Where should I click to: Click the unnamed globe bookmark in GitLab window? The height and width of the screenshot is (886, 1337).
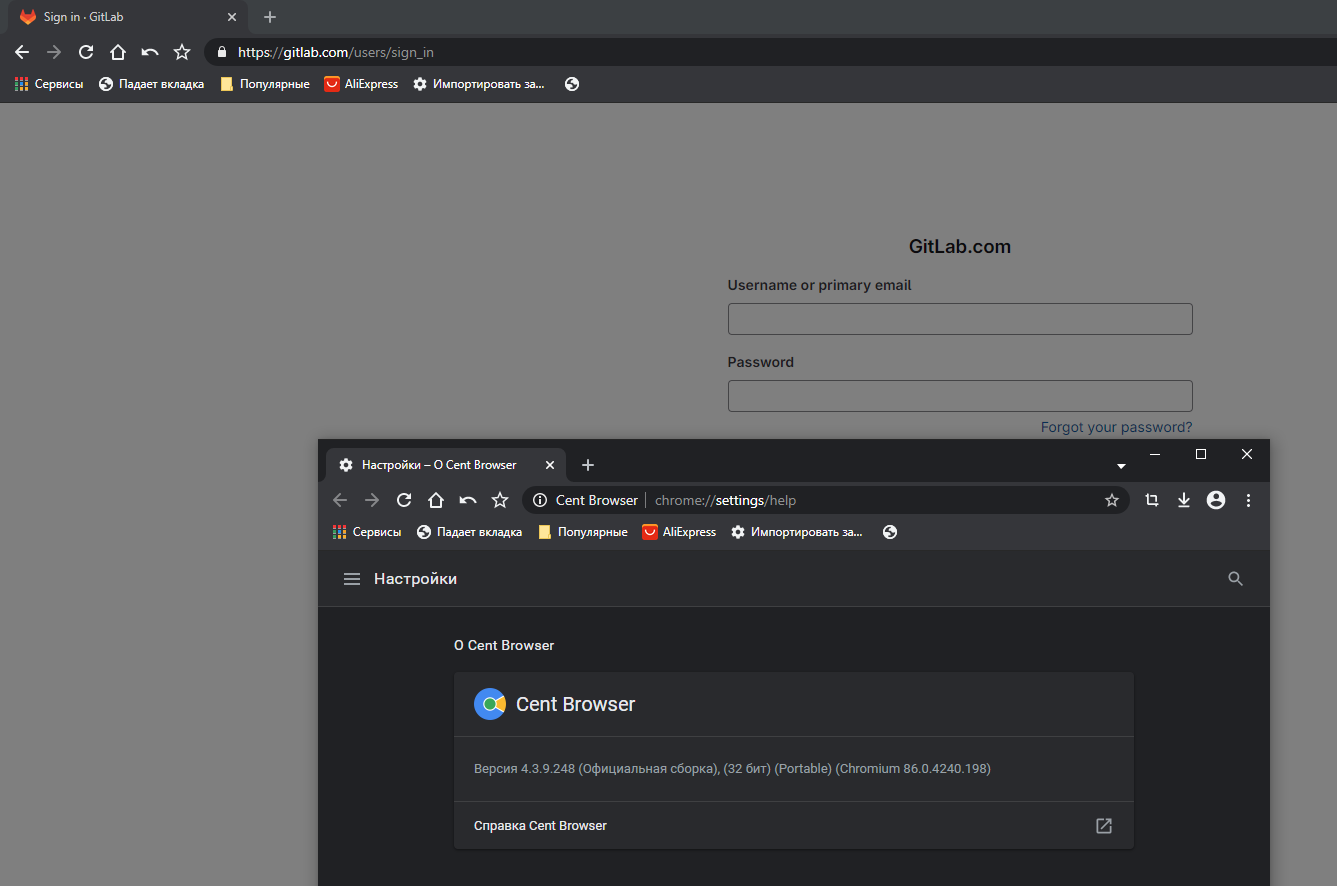click(572, 84)
